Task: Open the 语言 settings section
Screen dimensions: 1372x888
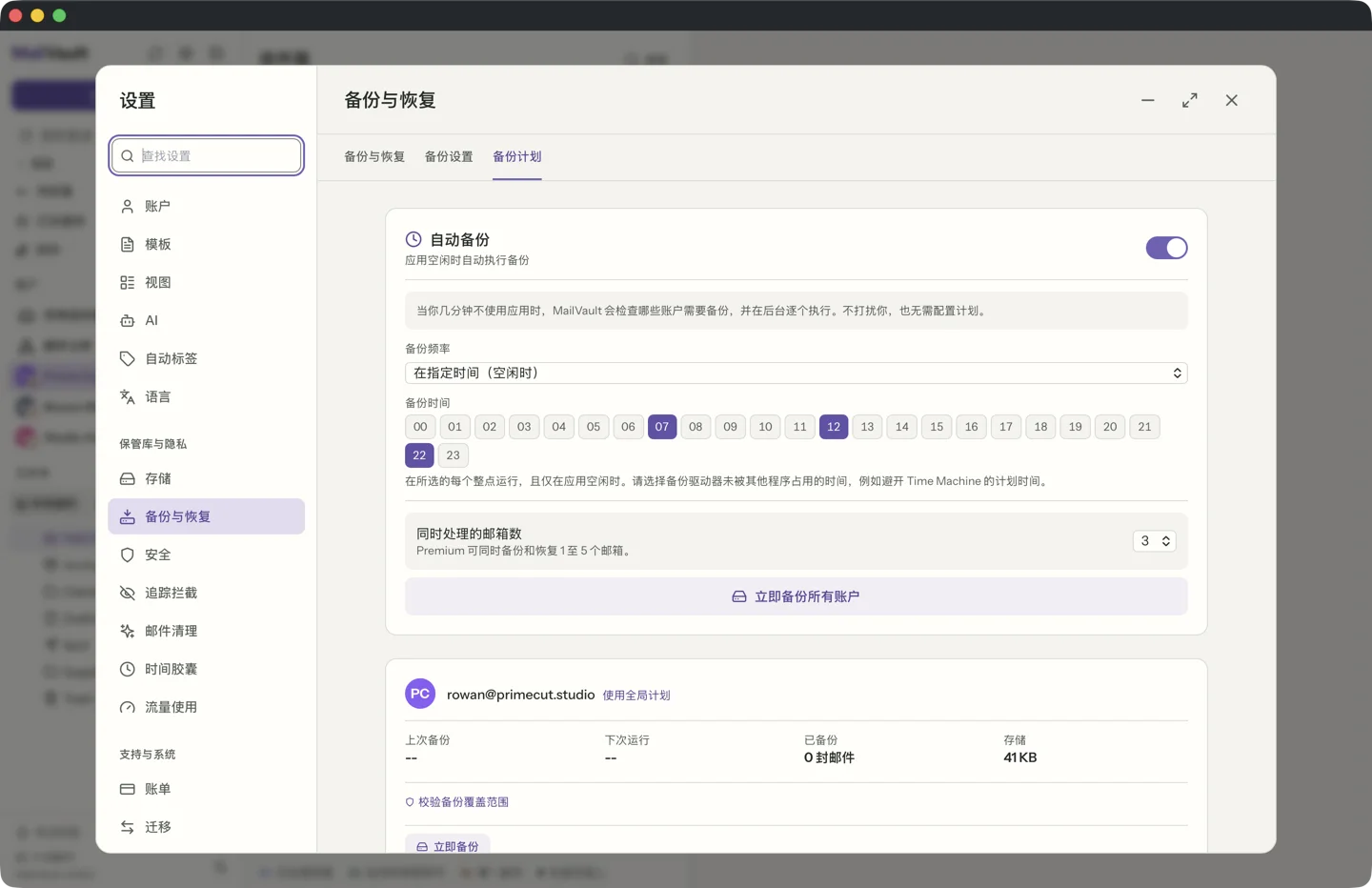Action: pyautogui.click(x=206, y=396)
